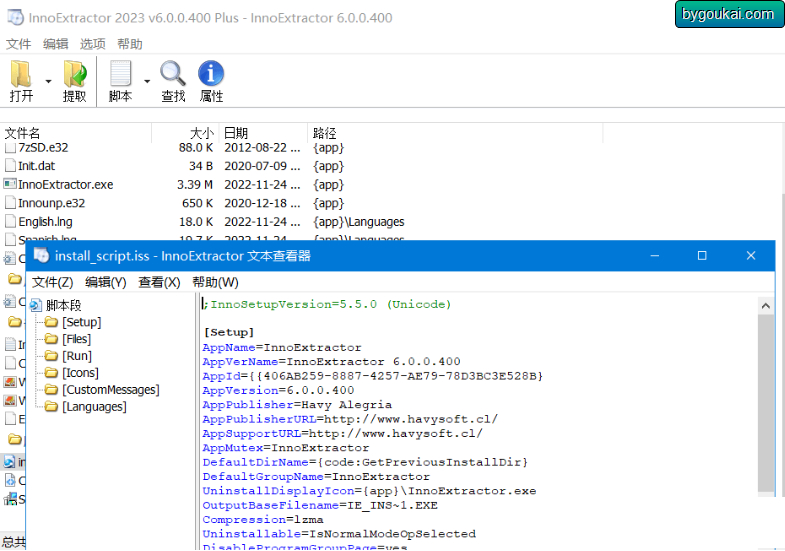Select 脚本段 root tree node
This screenshot has width=785, height=551.
[x=63, y=305]
